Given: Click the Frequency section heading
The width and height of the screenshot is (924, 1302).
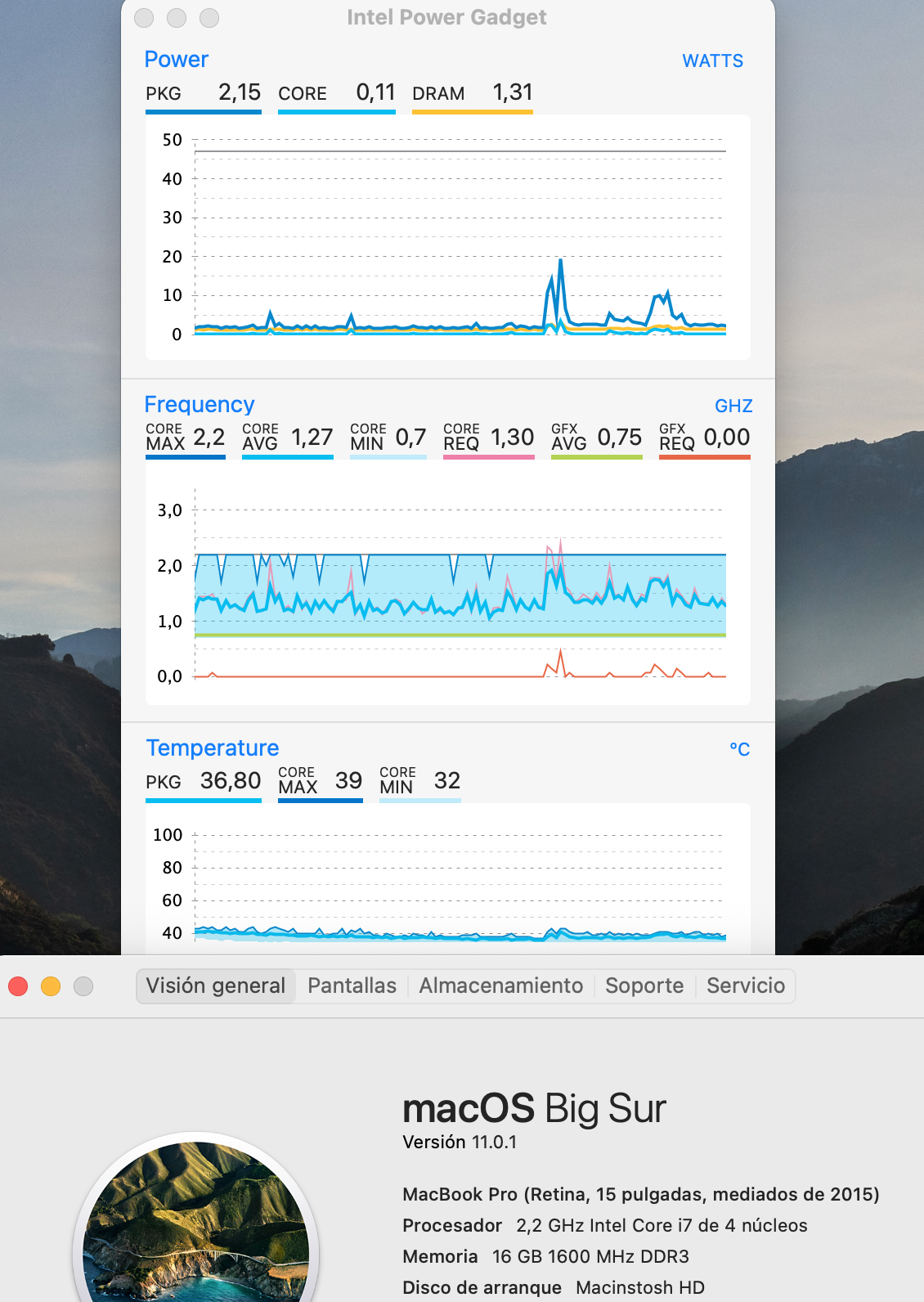Looking at the screenshot, I should 200,405.
